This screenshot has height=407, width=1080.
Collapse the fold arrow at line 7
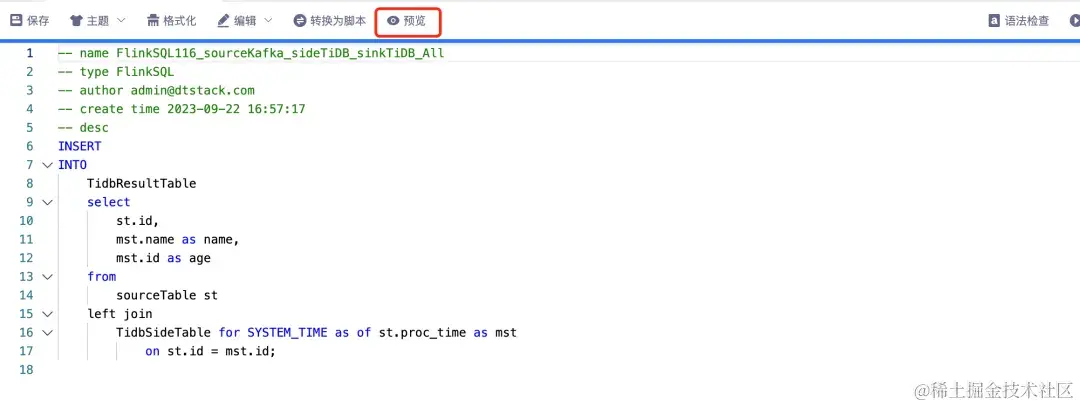(47, 165)
